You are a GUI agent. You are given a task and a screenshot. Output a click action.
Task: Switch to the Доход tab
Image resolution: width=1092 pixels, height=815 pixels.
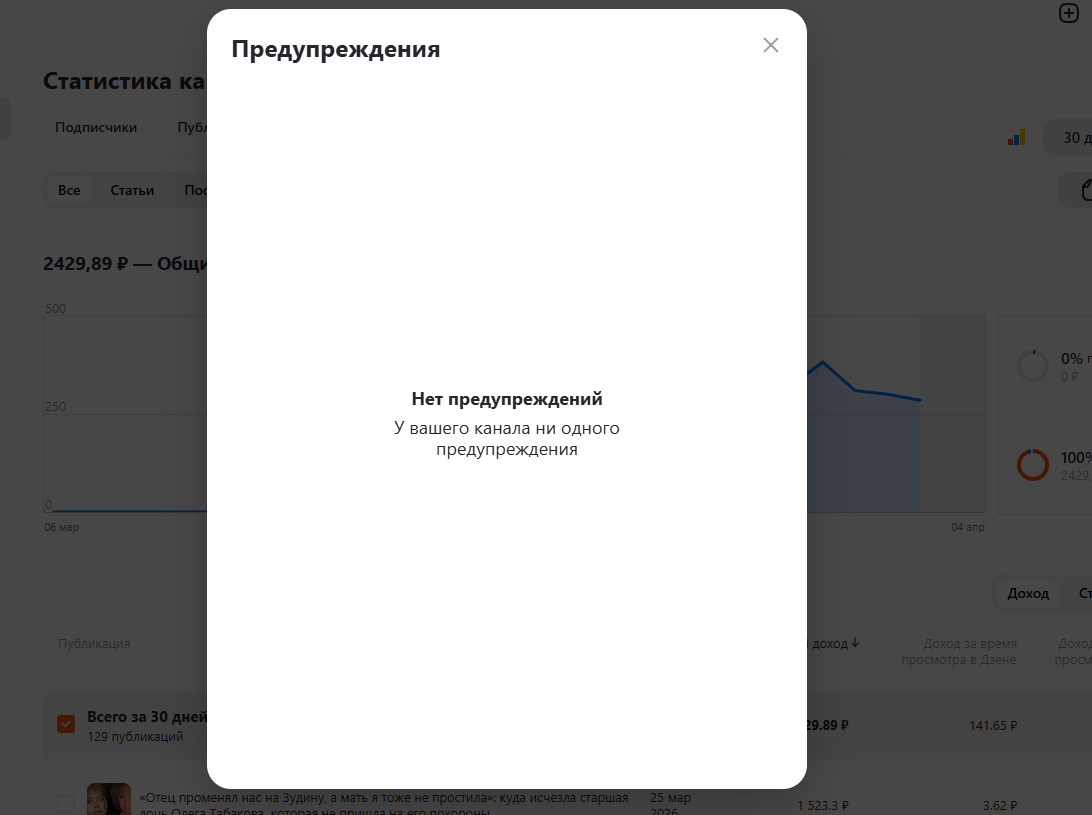pos(1028,593)
